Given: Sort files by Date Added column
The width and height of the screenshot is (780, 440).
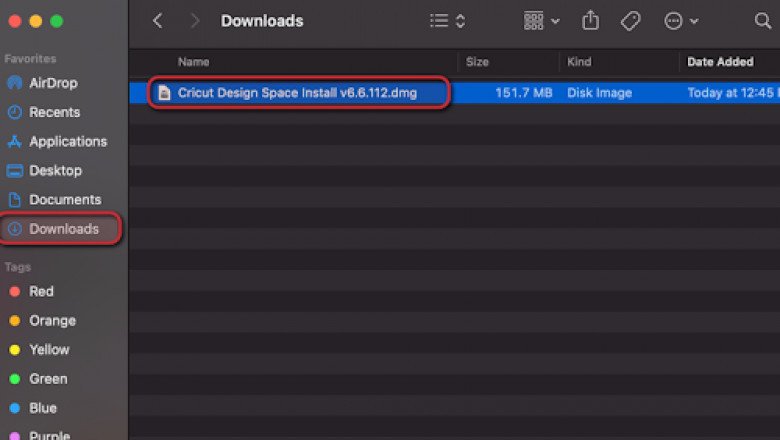Looking at the screenshot, I should [x=720, y=62].
